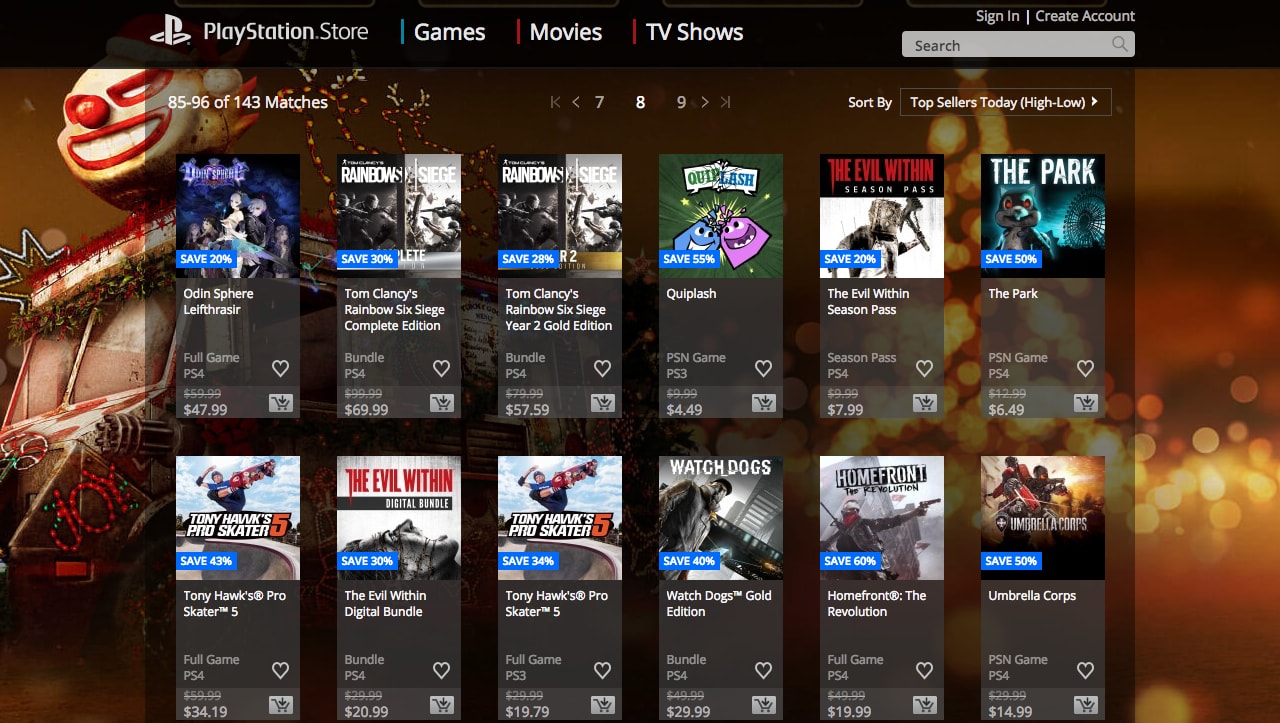Screen dimensions: 1280x723
Task: Click the $14.99 price of Umbrella Corps
Action: point(1011,712)
